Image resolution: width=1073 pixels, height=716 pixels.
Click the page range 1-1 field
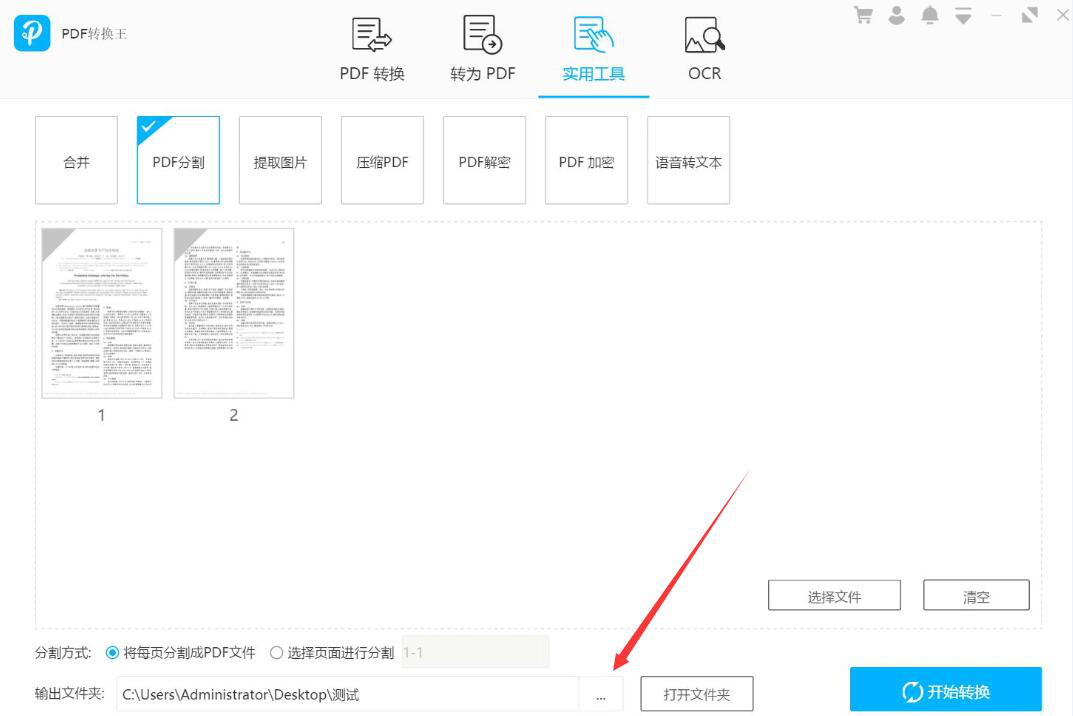[476, 652]
